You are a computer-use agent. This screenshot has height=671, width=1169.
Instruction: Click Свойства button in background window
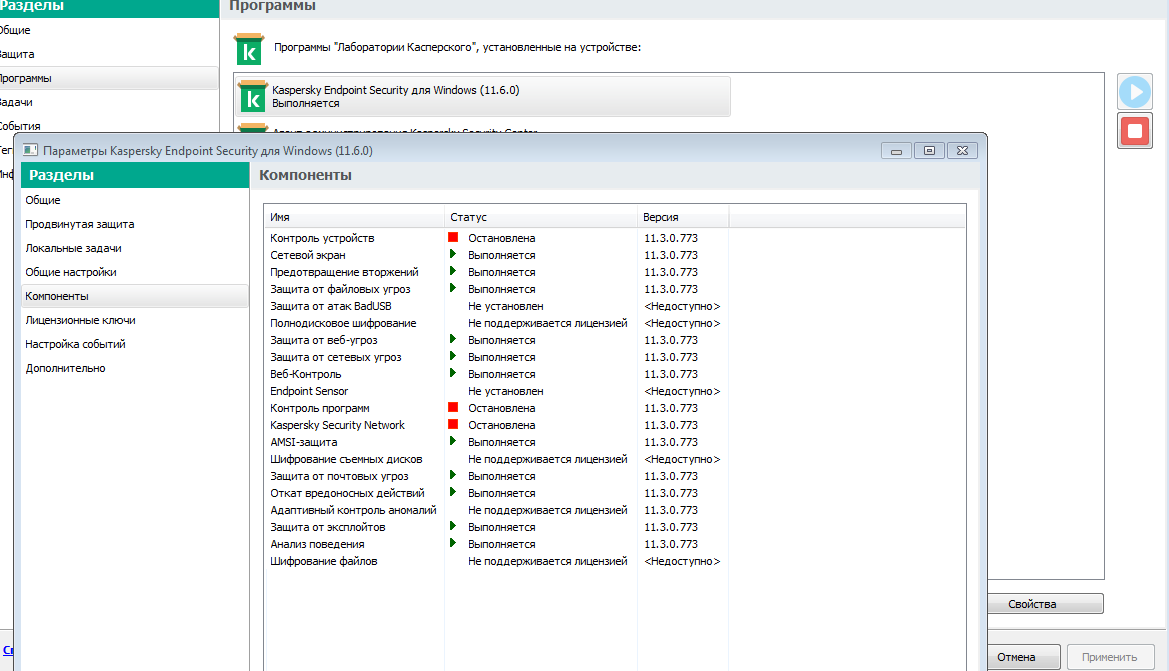[x=1044, y=604]
